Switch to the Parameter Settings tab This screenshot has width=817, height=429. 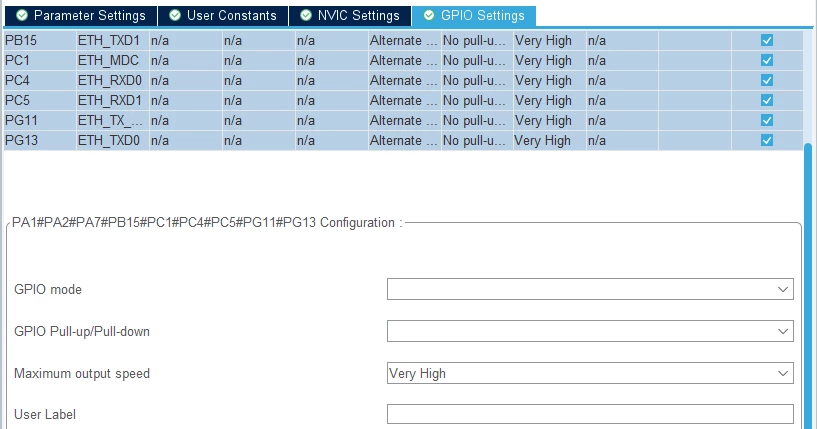point(81,16)
